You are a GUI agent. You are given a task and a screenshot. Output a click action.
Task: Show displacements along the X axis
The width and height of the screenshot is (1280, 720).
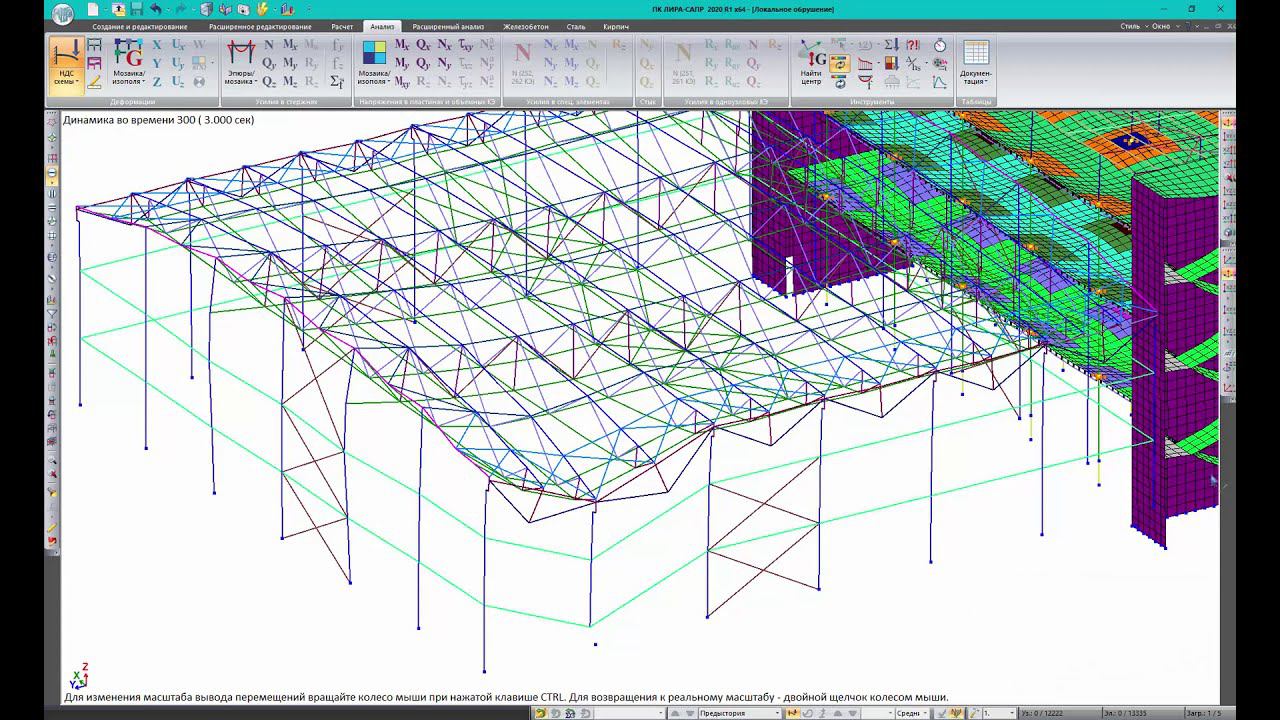click(157, 46)
